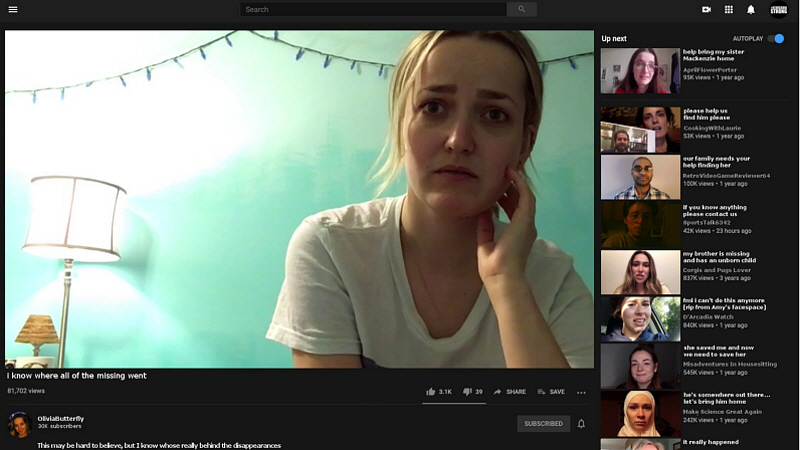
Task: Click CookingWithLaurie channel name
Action: click(x=712, y=128)
